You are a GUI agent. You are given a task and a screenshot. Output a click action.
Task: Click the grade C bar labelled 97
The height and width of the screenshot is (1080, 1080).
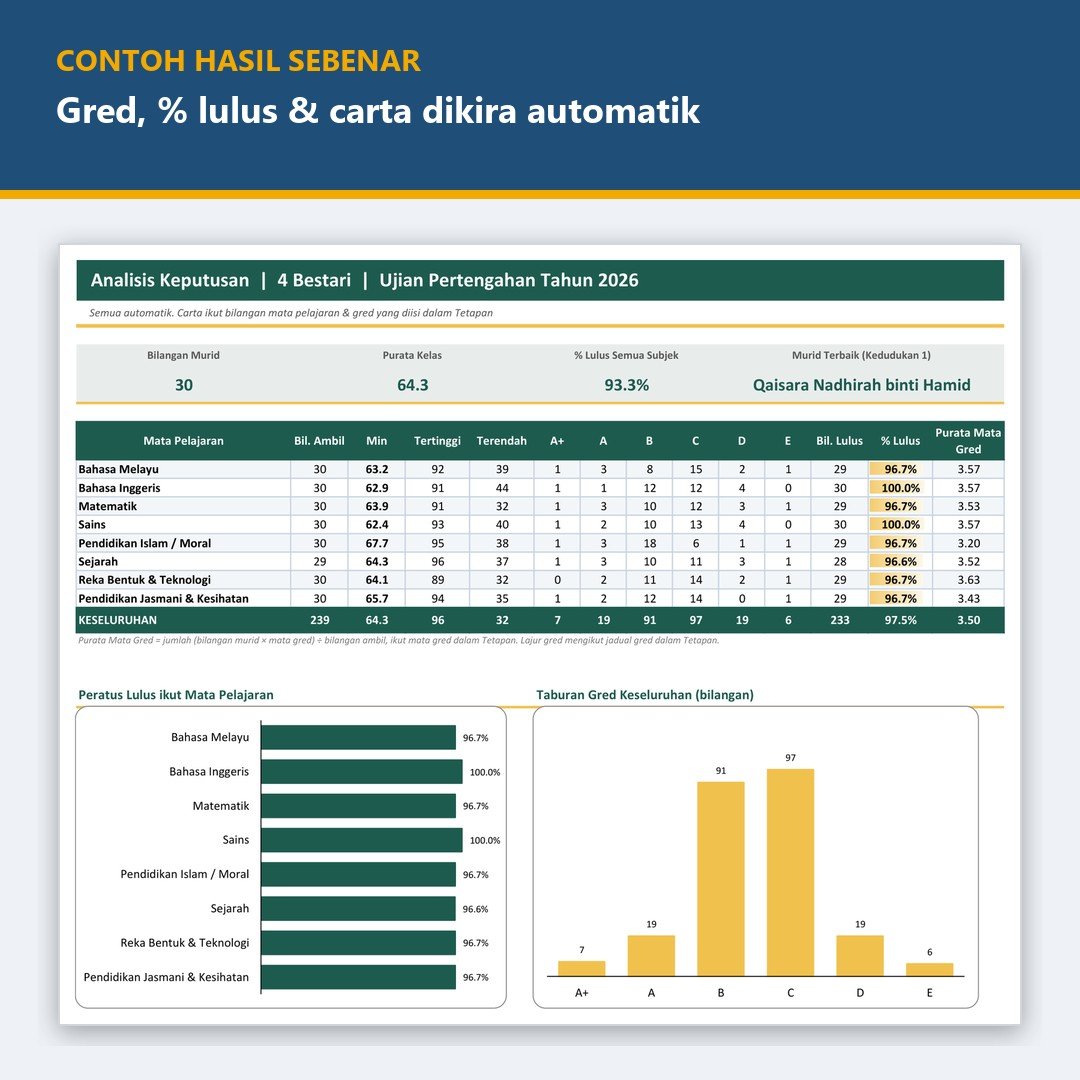790,872
